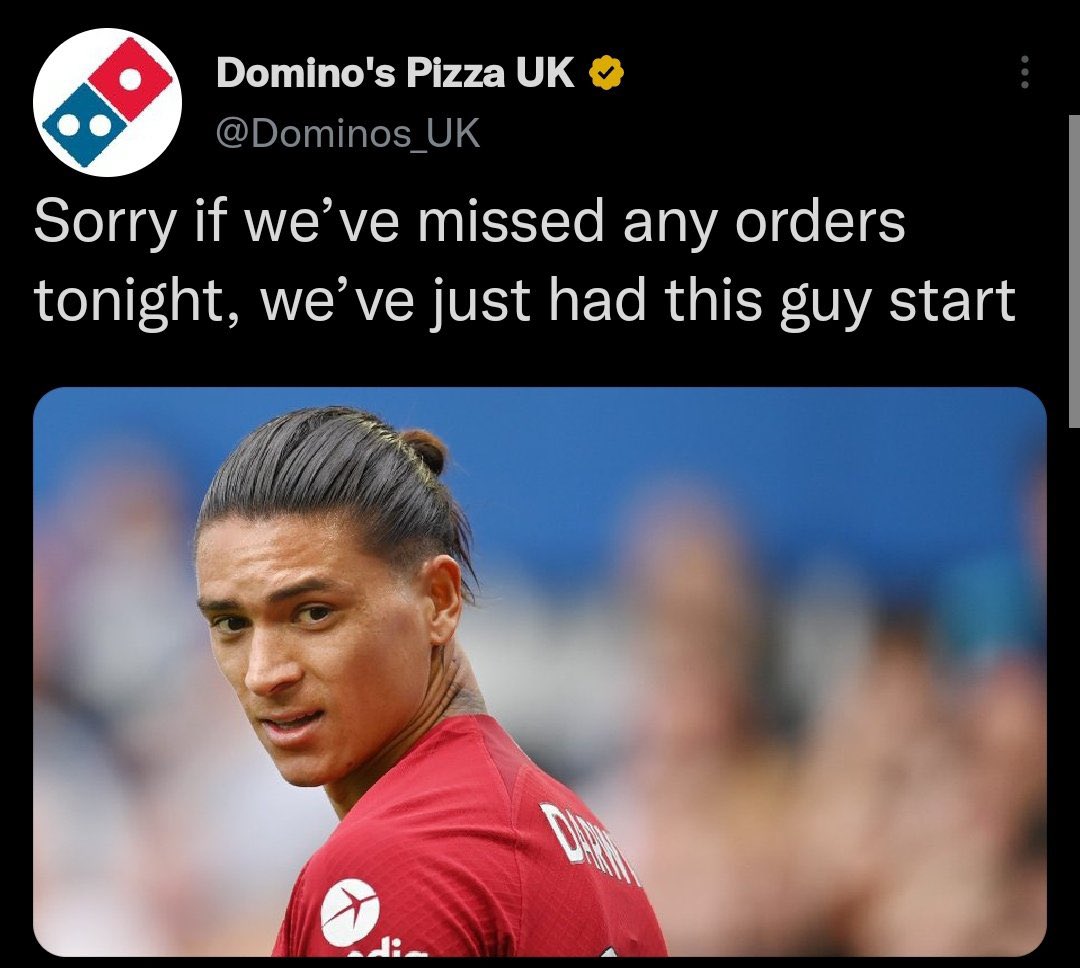Click the gold verified badge
This screenshot has height=968, width=1080.
coord(606,72)
